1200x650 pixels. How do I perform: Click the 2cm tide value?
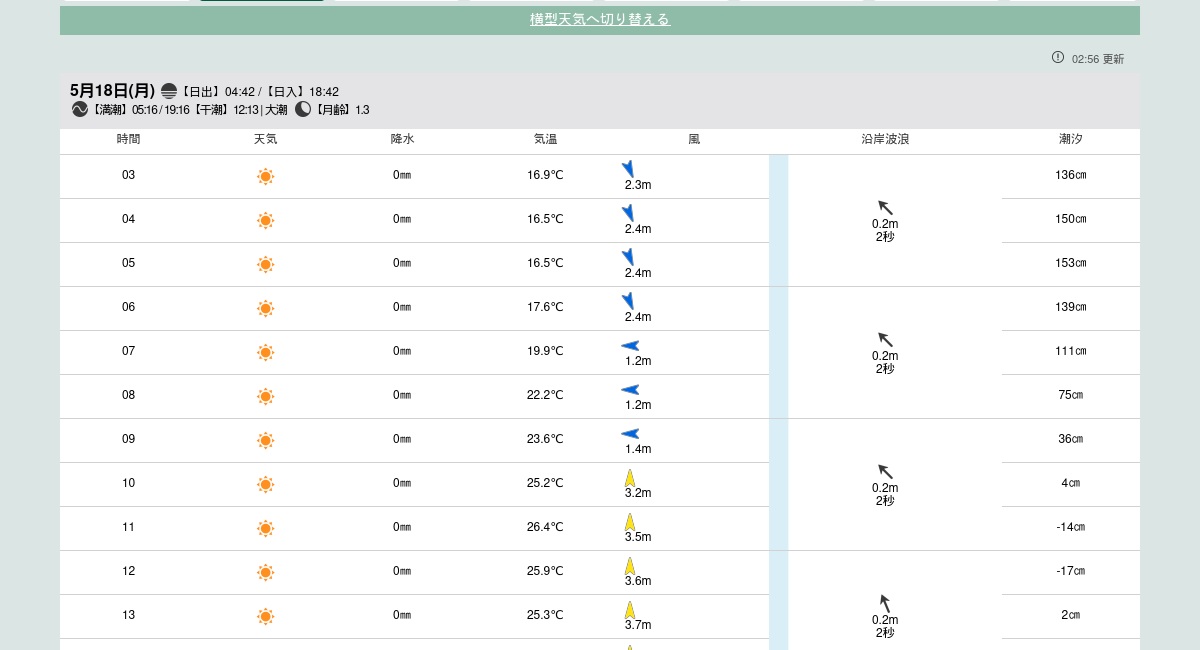1070,616
